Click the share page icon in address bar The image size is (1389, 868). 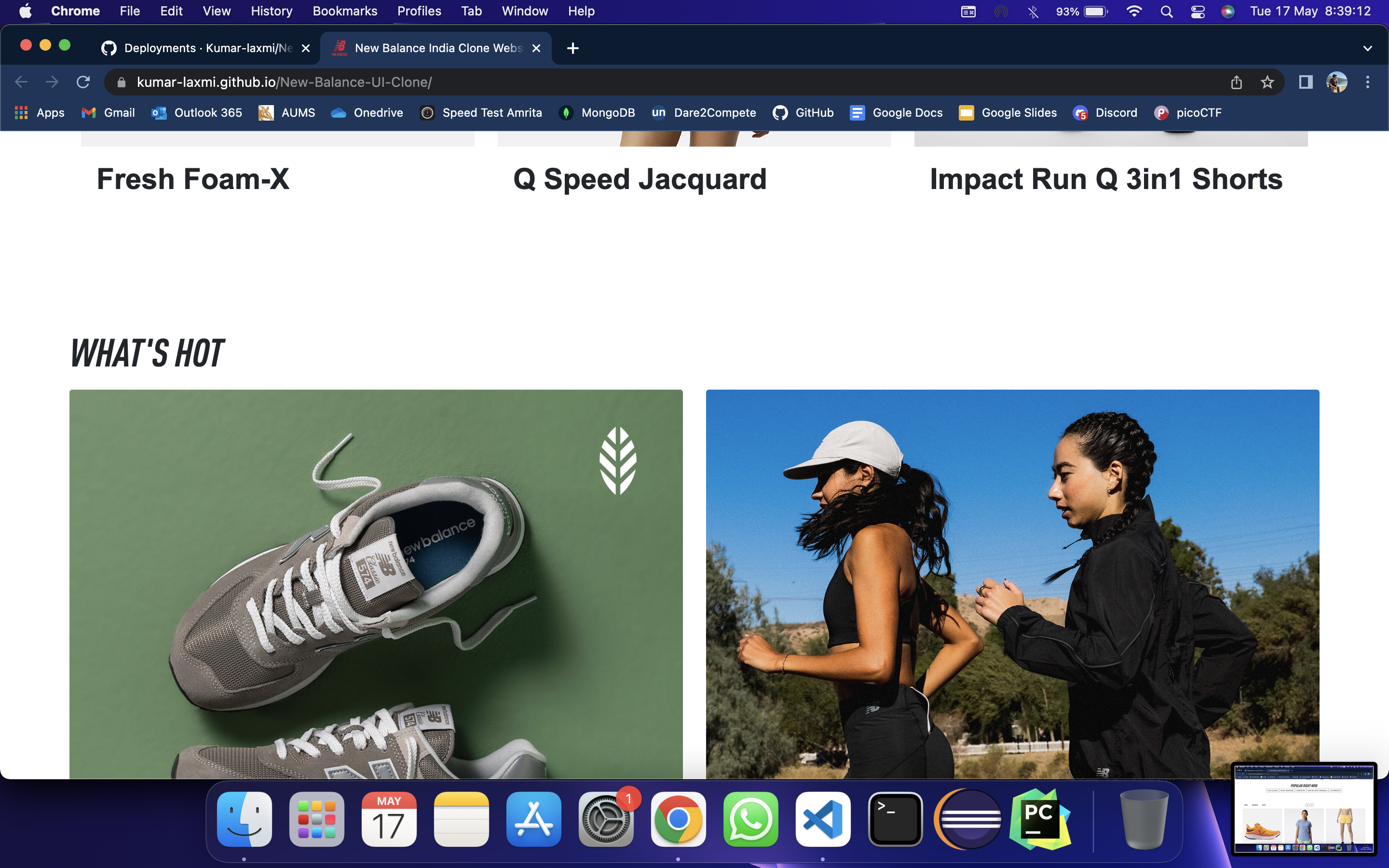(x=1236, y=82)
